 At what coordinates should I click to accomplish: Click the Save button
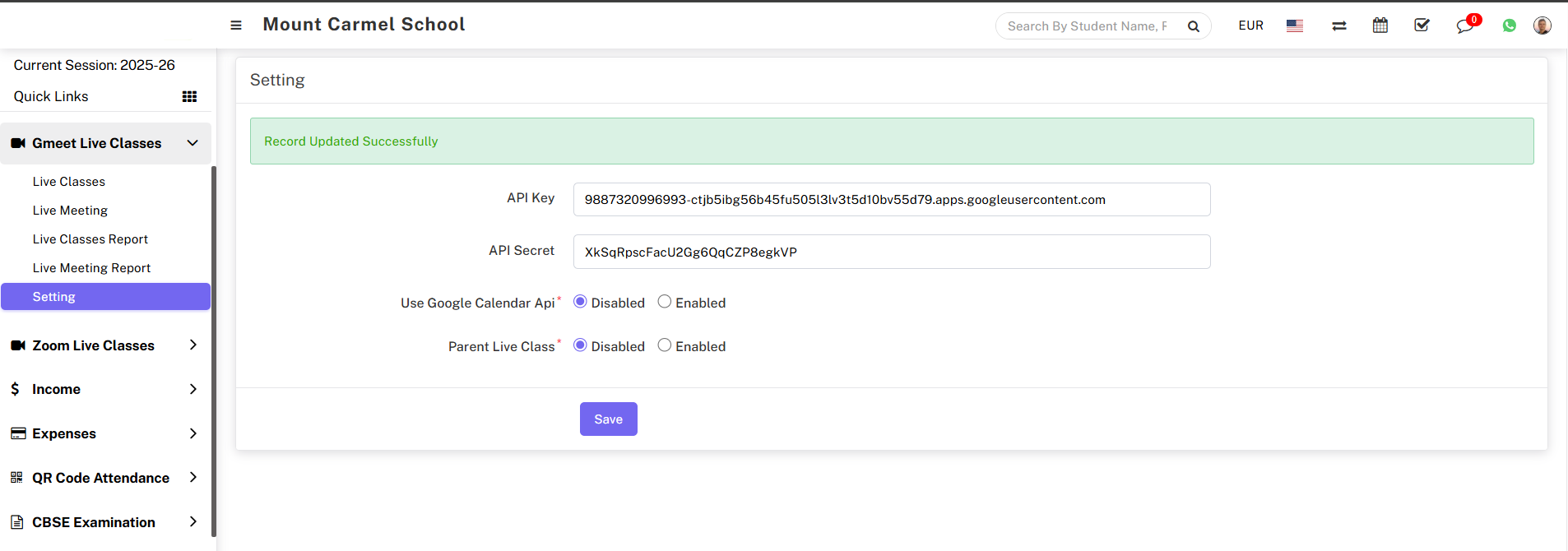click(608, 419)
